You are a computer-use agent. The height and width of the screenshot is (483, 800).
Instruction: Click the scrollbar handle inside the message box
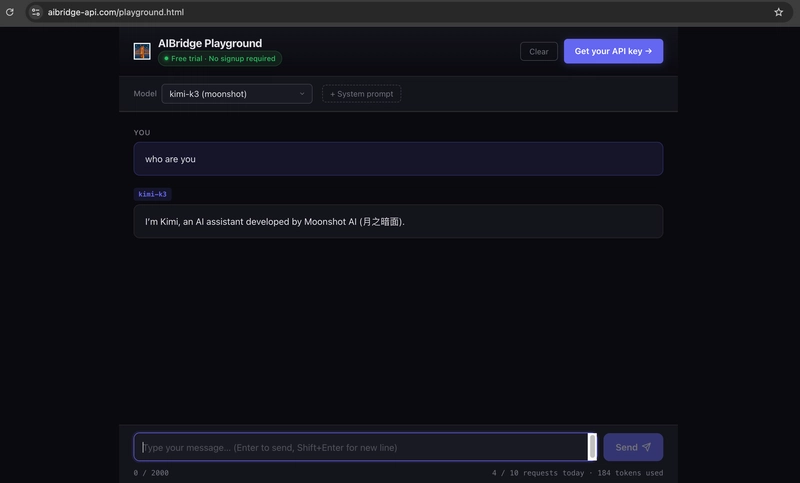tap(592, 447)
